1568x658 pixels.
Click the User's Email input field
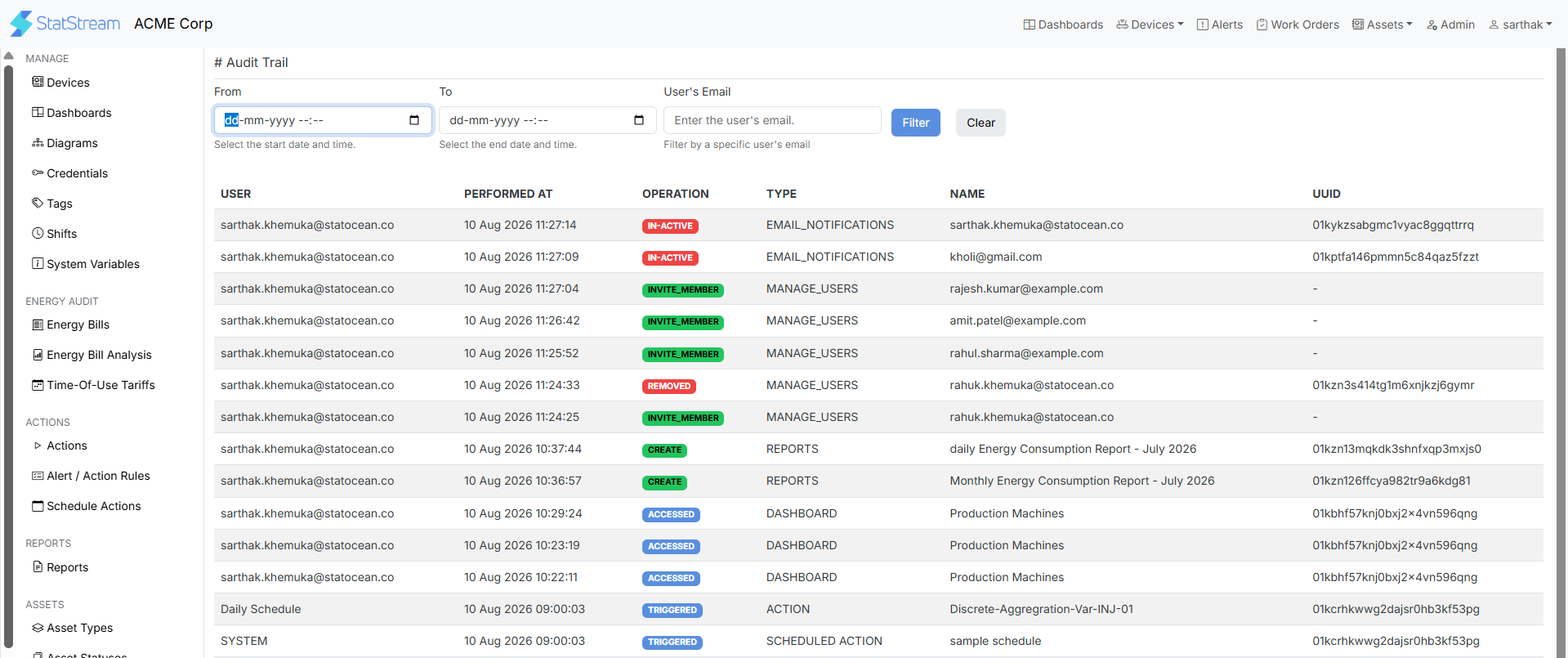772,120
